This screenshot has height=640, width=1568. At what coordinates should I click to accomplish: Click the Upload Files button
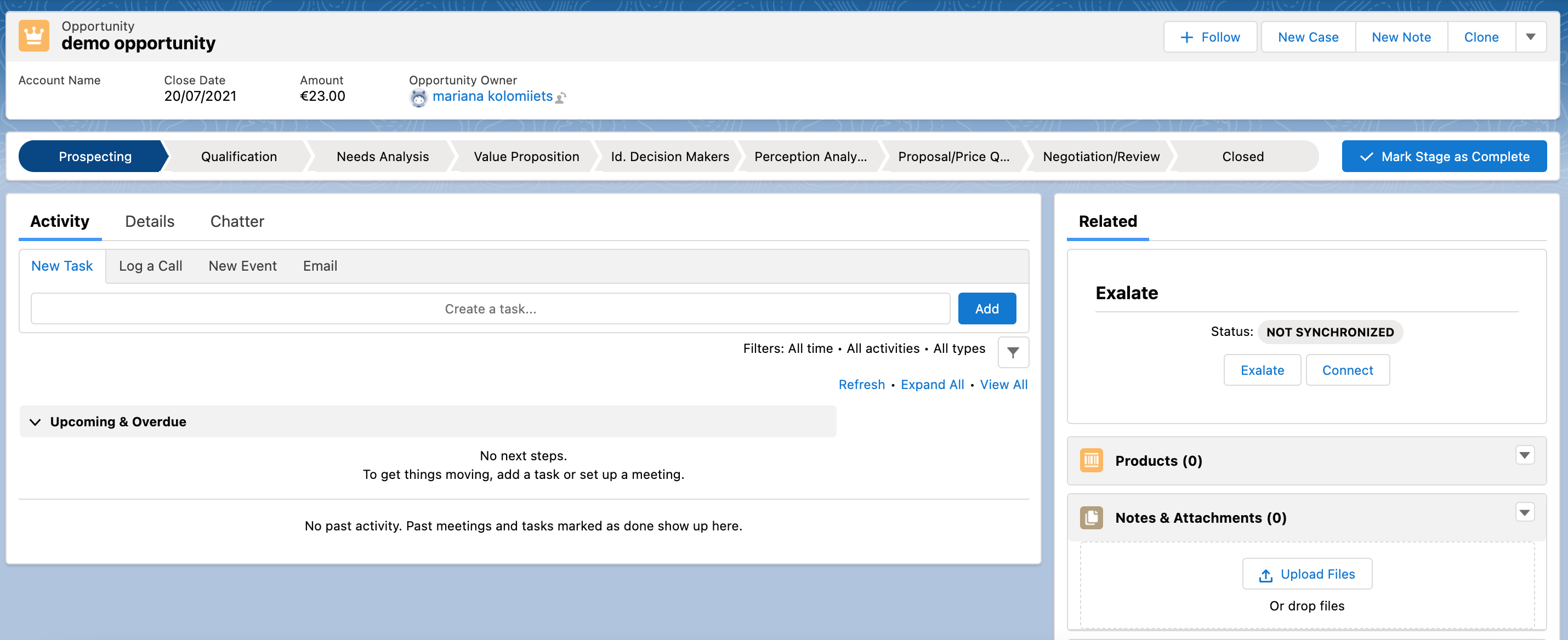pyautogui.click(x=1307, y=574)
